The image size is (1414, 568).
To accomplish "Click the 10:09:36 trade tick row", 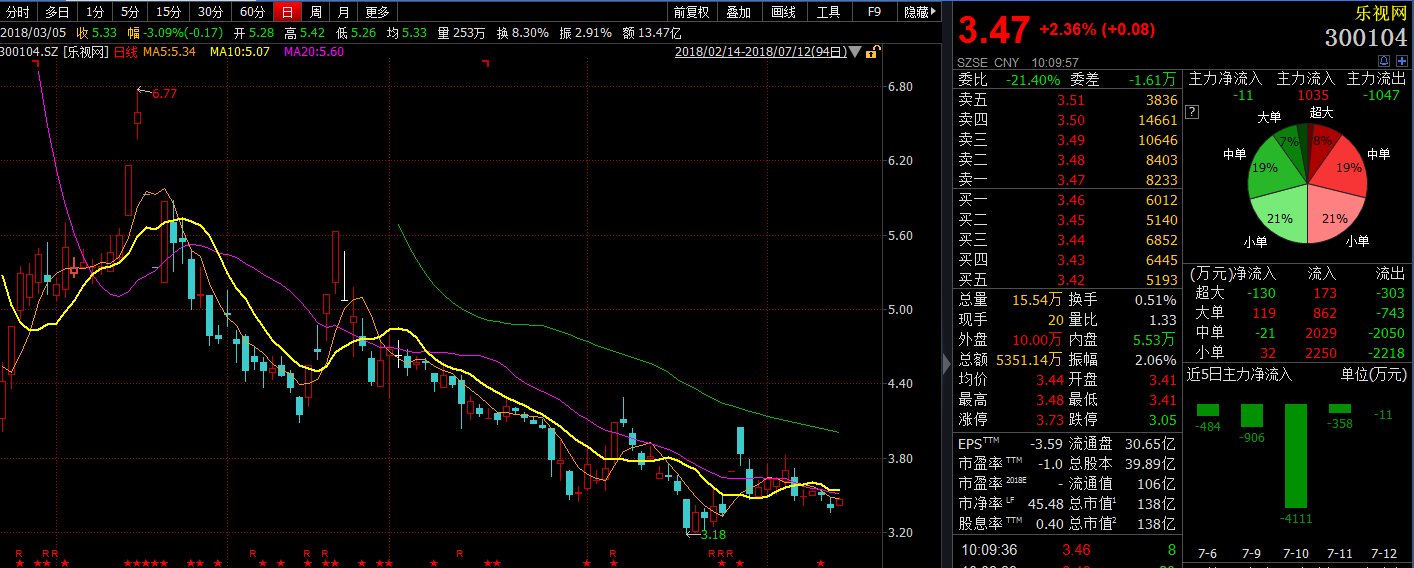I will coord(1068,550).
